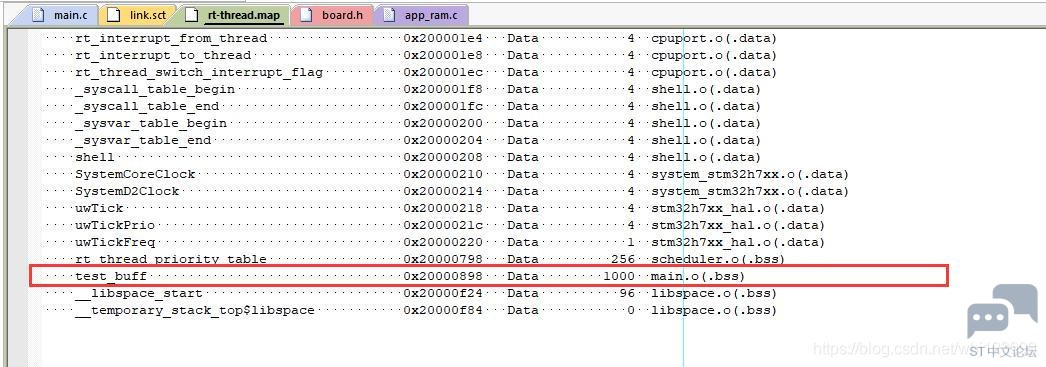Click address 0x200001fc
1046x367 pixels.
point(443,106)
